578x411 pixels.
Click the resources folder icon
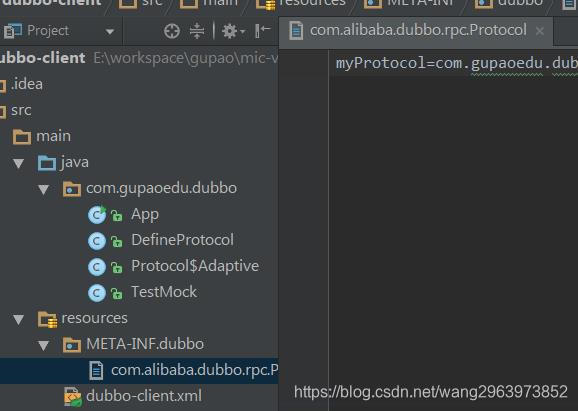47,319
